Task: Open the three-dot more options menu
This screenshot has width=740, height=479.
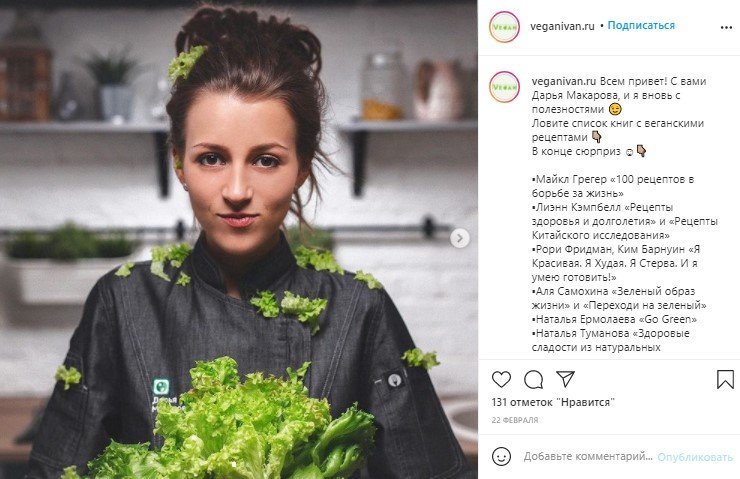Action: [726, 28]
